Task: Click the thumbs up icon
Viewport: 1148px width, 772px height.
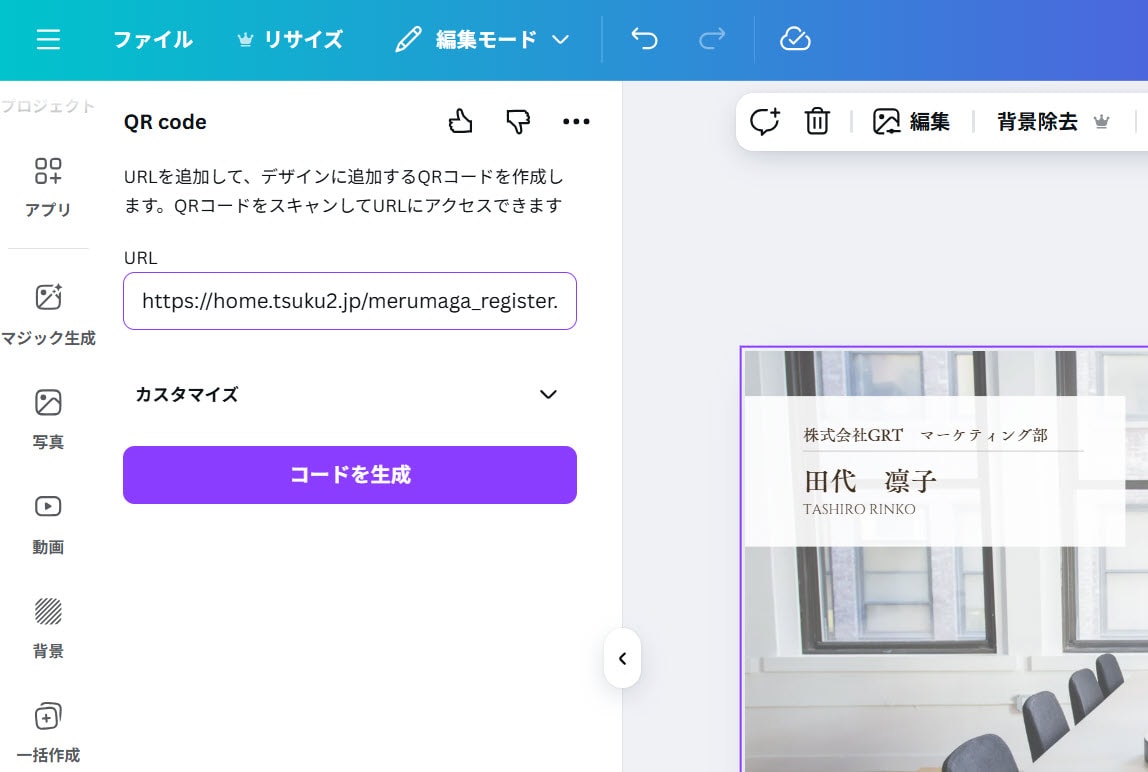Action: coord(460,122)
